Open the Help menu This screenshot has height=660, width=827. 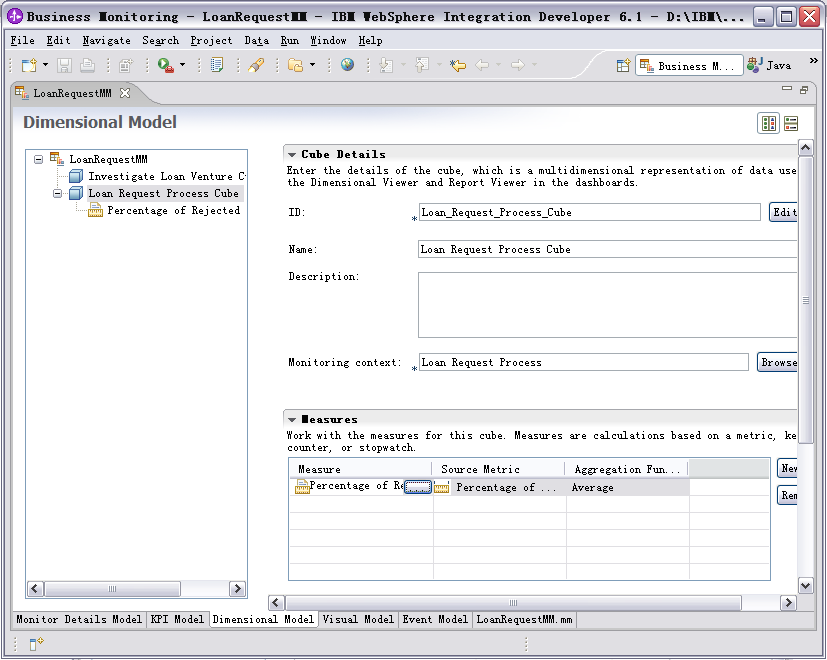[x=370, y=41]
